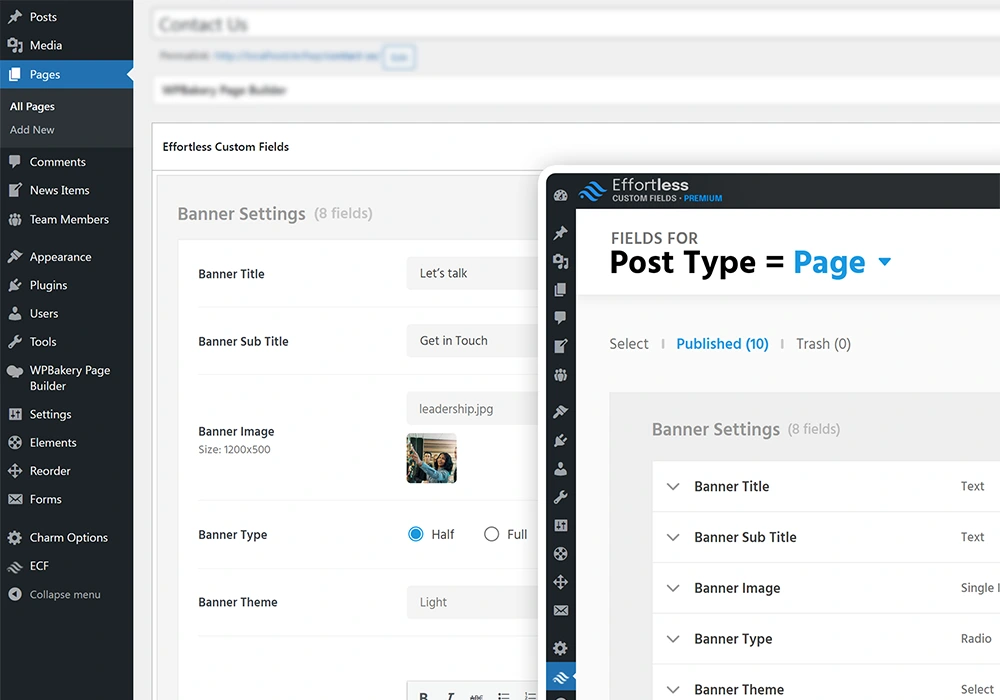
Task: Expand the Banner Title field
Action: [674, 486]
